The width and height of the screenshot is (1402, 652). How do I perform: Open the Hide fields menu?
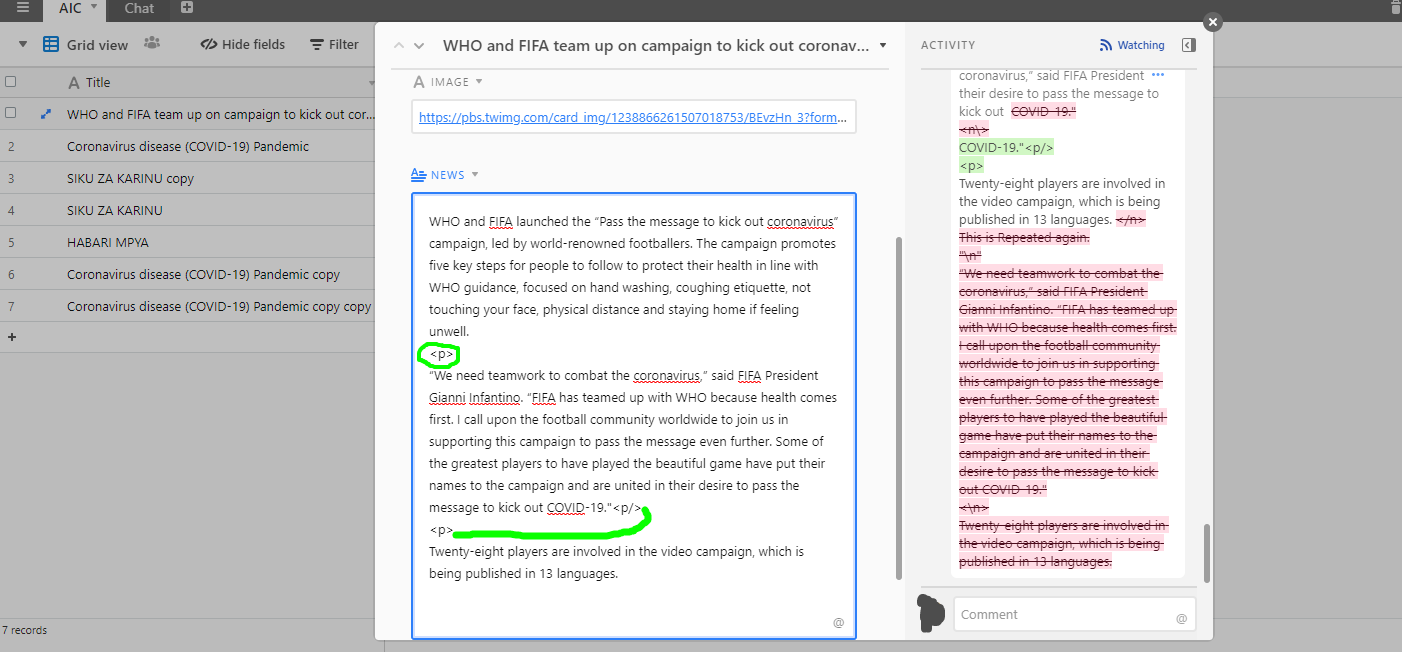point(243,45)
